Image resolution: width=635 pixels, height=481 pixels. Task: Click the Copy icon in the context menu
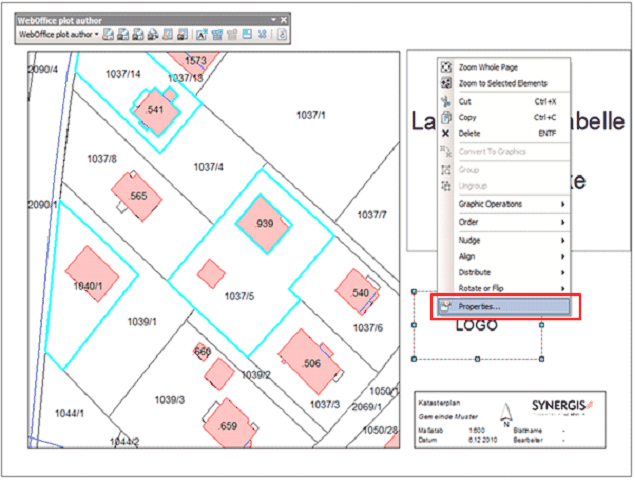pyautogui.click(x=446, y=118)
